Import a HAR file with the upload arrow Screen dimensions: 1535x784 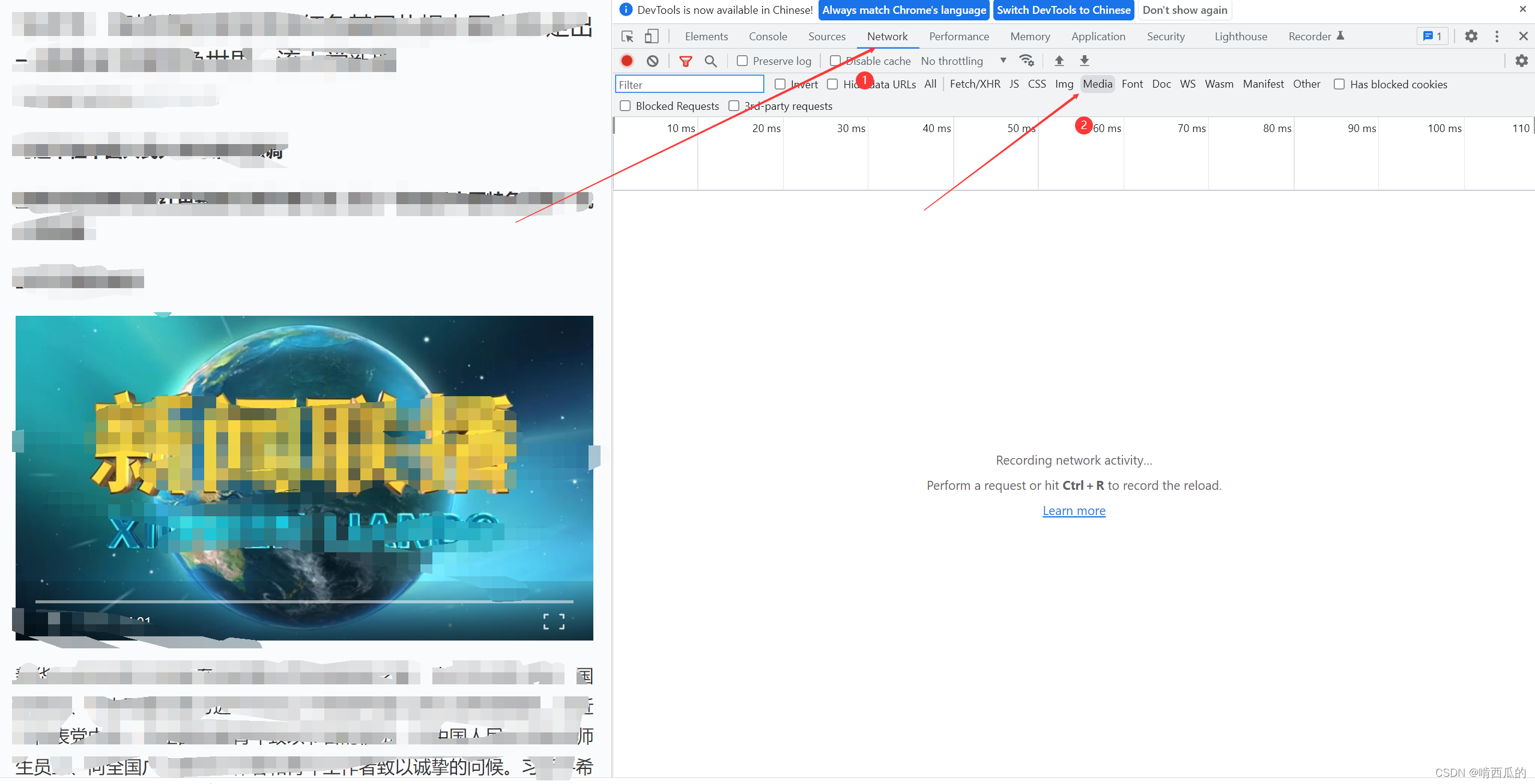pos(1059,61)
